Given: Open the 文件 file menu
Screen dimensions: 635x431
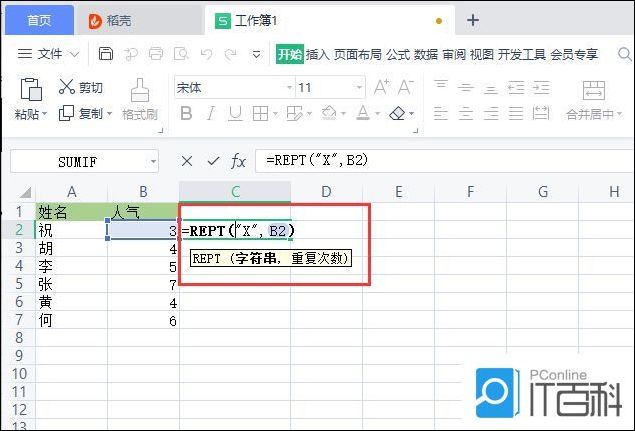Looking at the screenshot, I should tap(48, 53).
